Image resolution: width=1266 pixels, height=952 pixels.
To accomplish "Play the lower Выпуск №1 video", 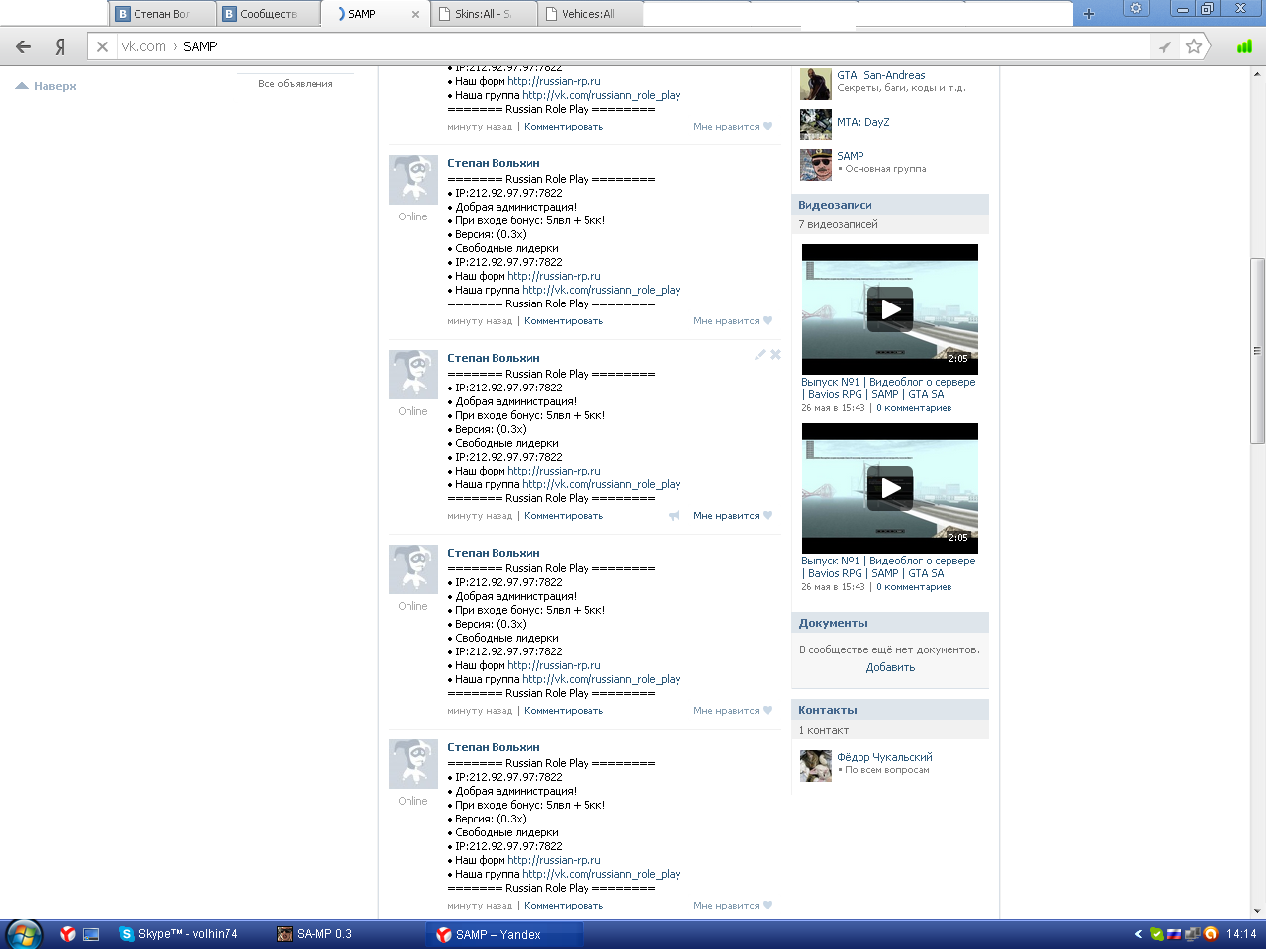I will point(890,488).
